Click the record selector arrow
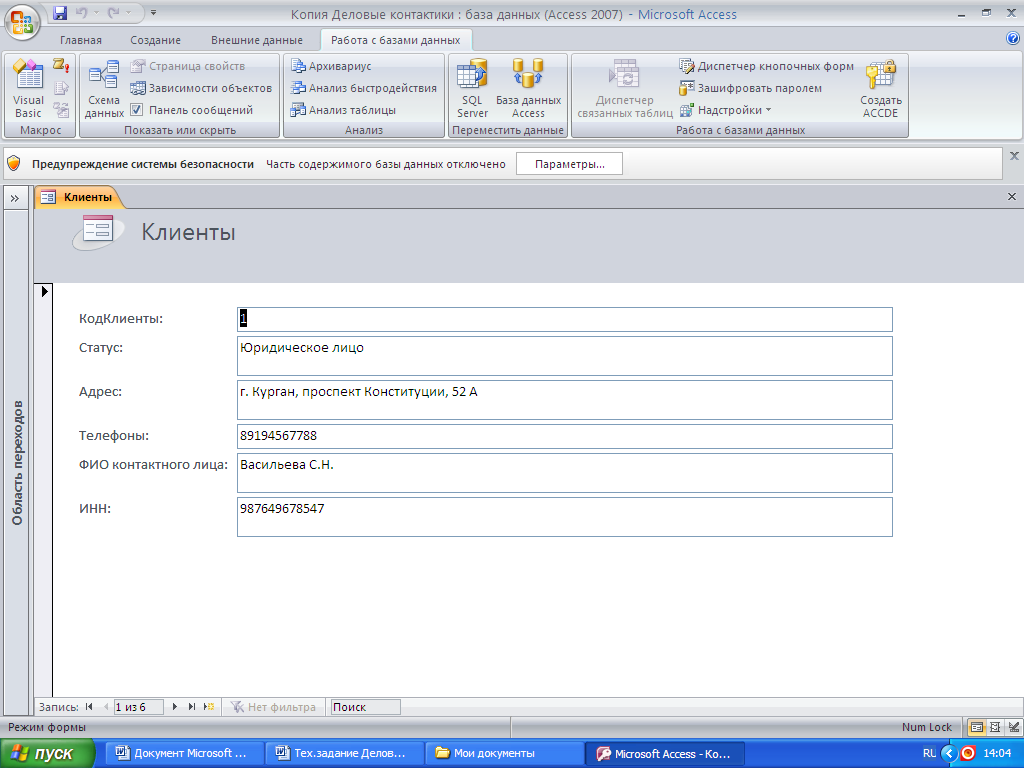 coord(44,291)
